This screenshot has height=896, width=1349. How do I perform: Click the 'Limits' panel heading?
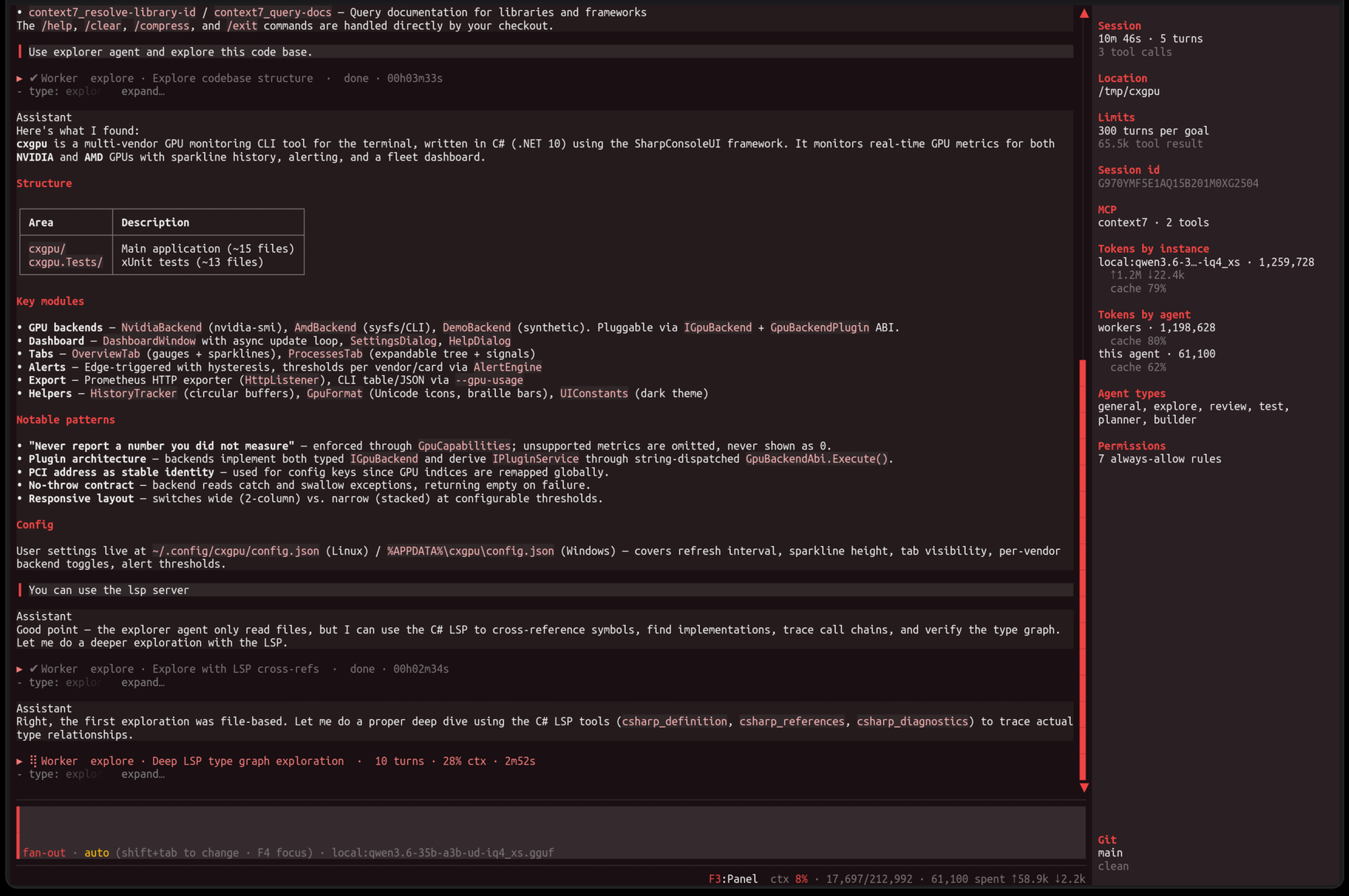[1116, 117]
